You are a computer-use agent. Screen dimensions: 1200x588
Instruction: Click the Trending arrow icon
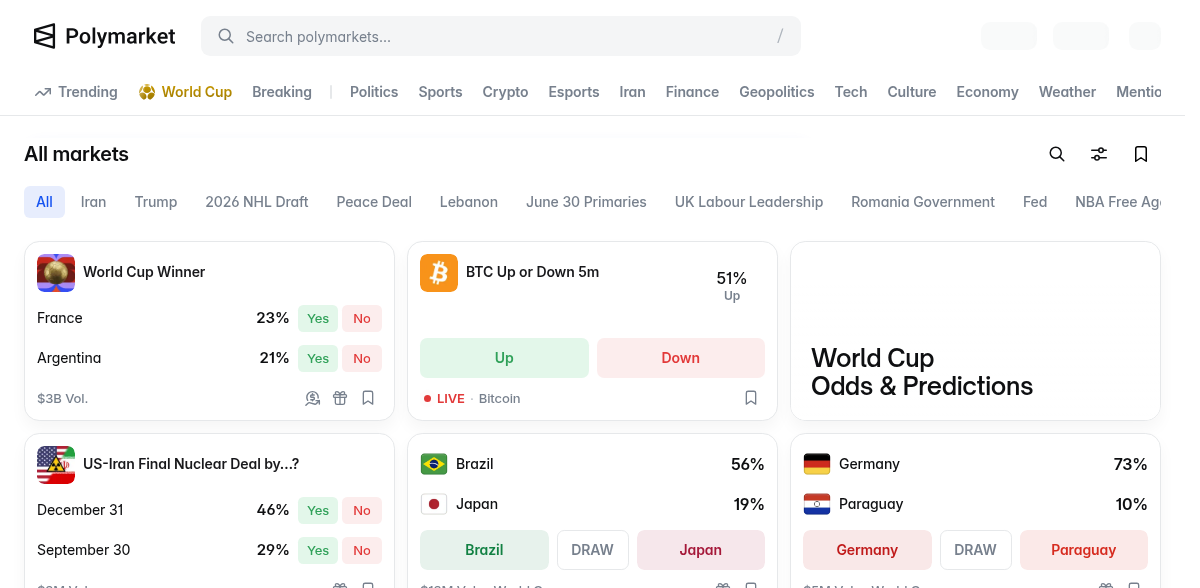click(43, 92)
